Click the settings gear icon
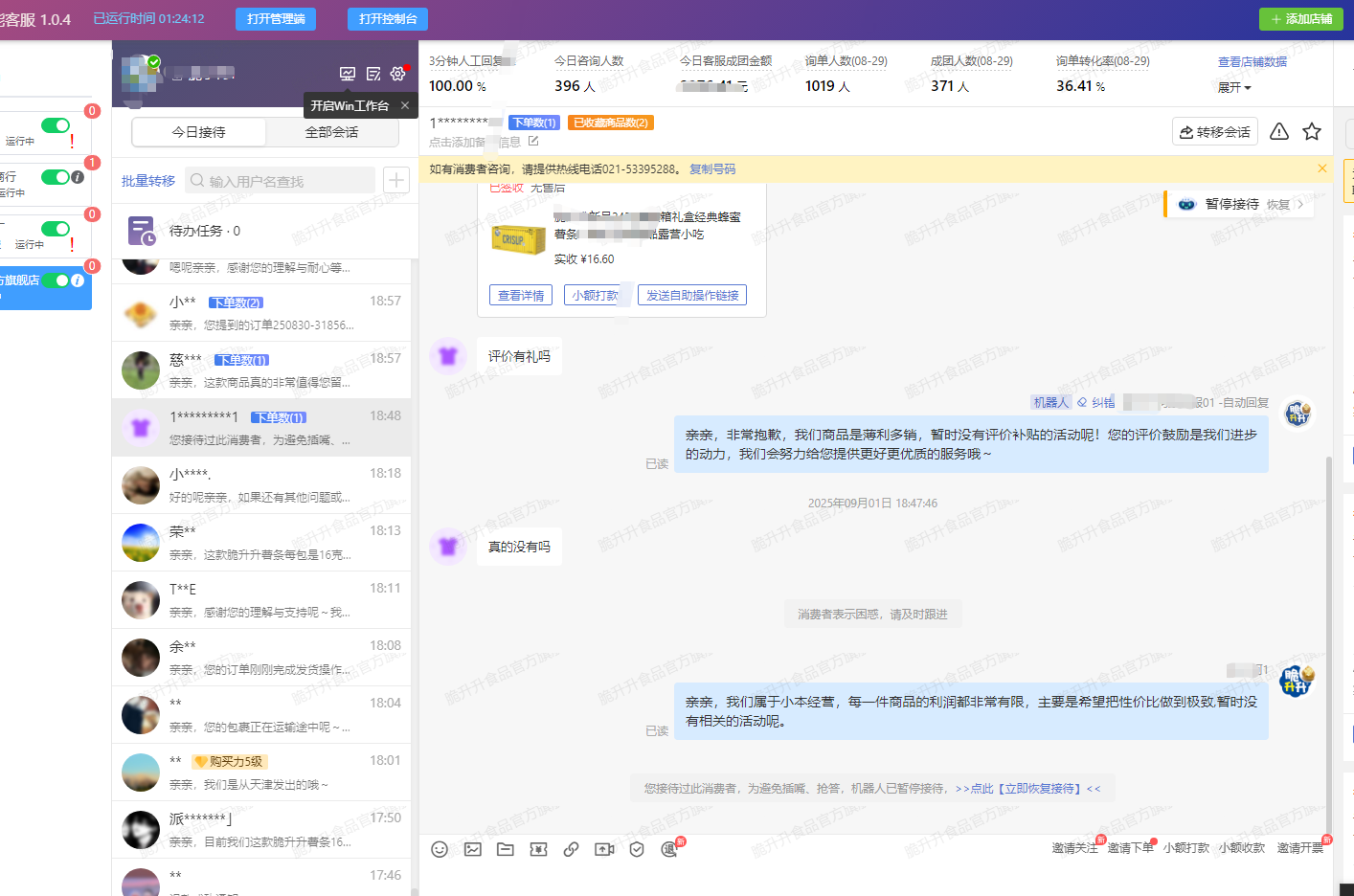 (x=397, y=74)
